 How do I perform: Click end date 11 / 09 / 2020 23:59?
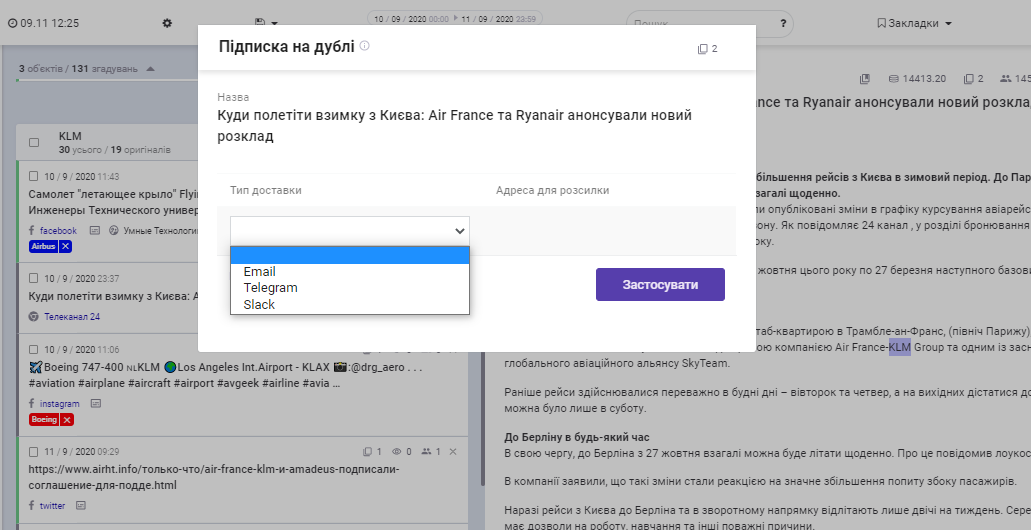498,19
